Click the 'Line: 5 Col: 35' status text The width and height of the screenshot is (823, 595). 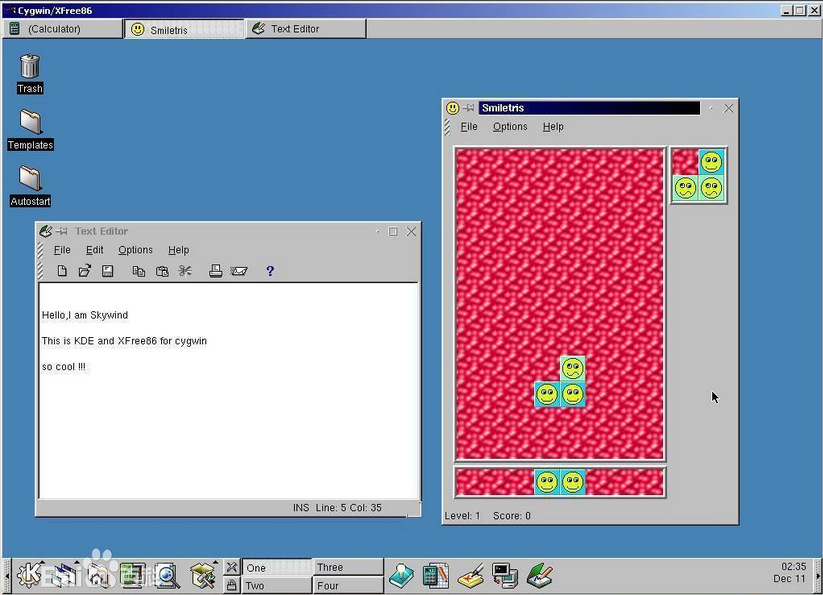click(x=349, y=507)
